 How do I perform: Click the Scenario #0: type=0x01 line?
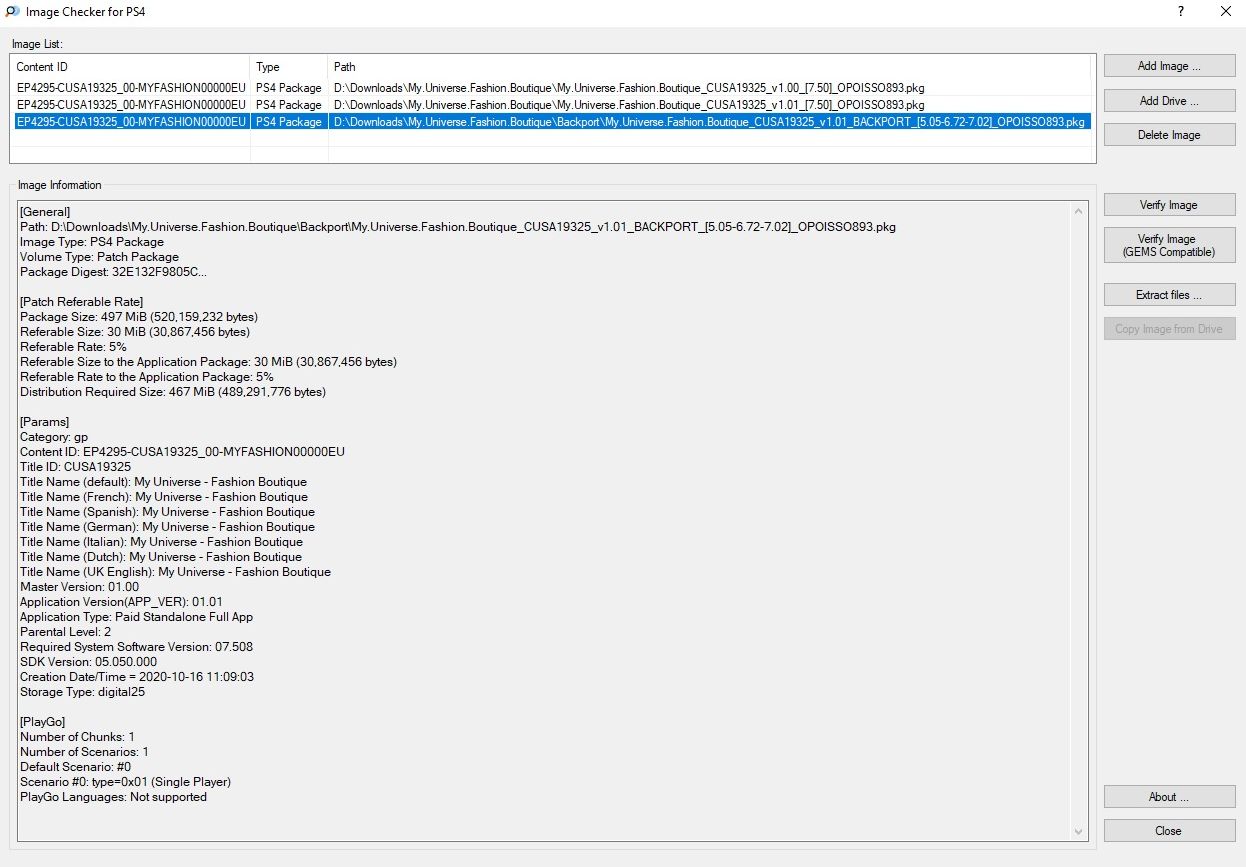(x=125, y=782)
